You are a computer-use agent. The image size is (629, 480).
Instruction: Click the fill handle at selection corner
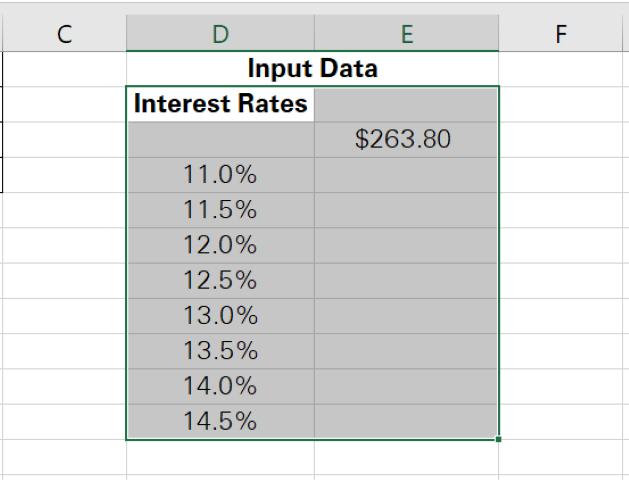pos(498,438)
